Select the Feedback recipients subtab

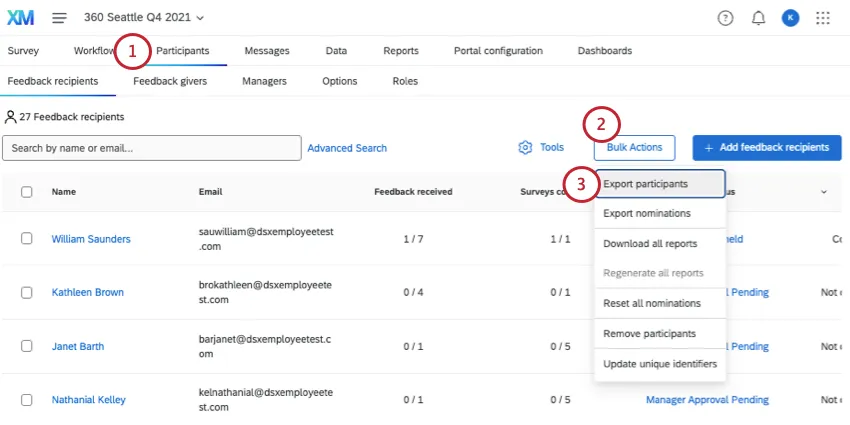point(53,81)
